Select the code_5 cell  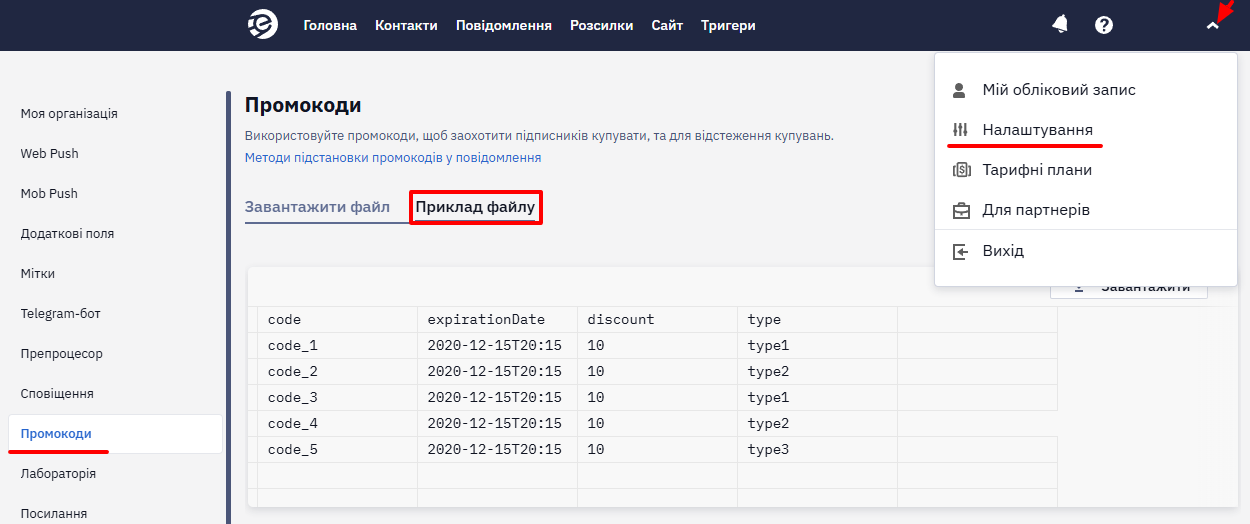coord(338,450)
